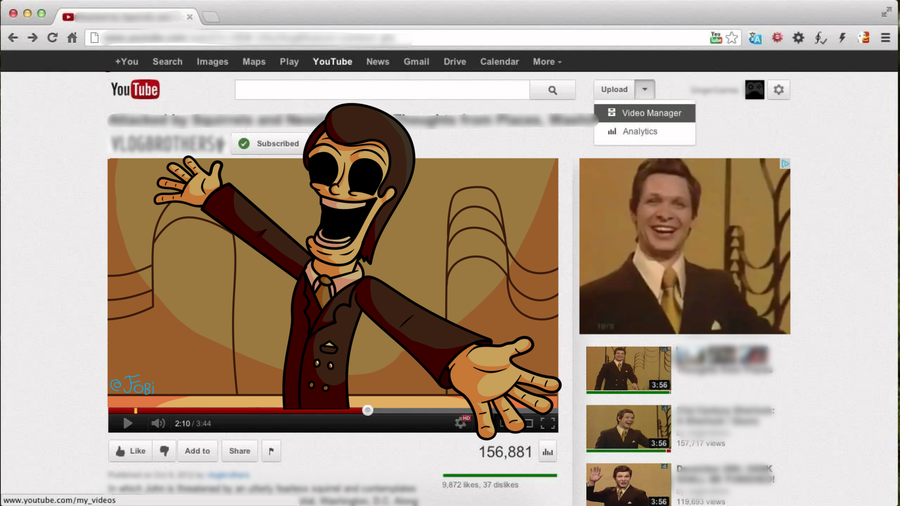
Task: Click the Upload button
Action: click(614, 89)
